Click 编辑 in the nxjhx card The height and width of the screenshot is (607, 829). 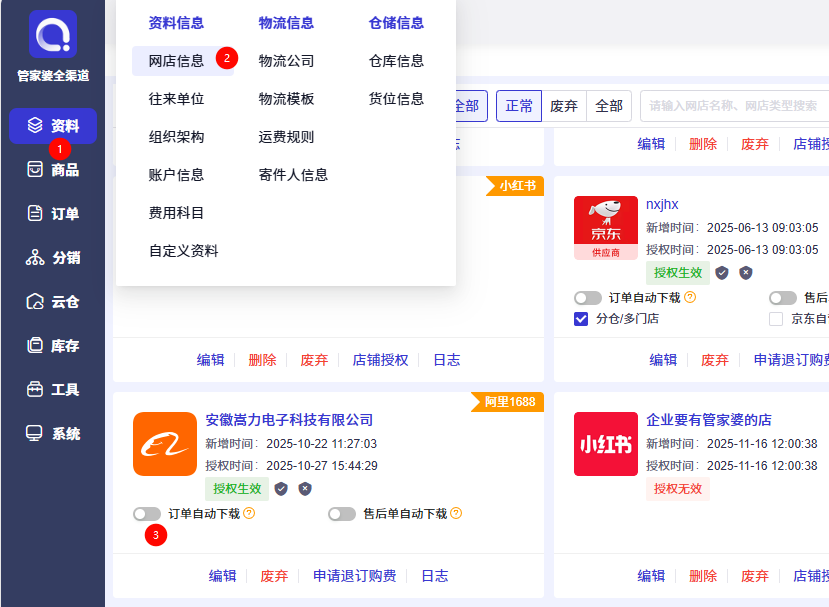(x=663, y=360)
